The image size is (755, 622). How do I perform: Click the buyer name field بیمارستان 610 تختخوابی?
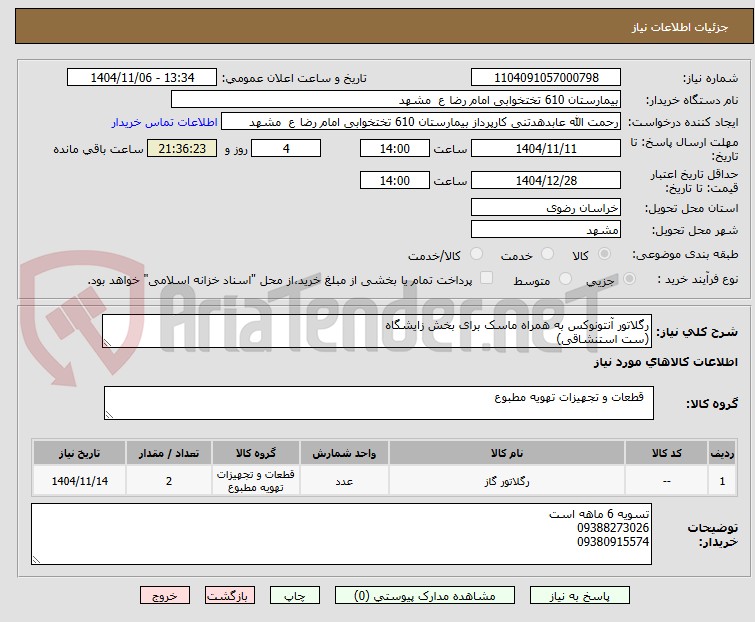click(x=396, y=100)
